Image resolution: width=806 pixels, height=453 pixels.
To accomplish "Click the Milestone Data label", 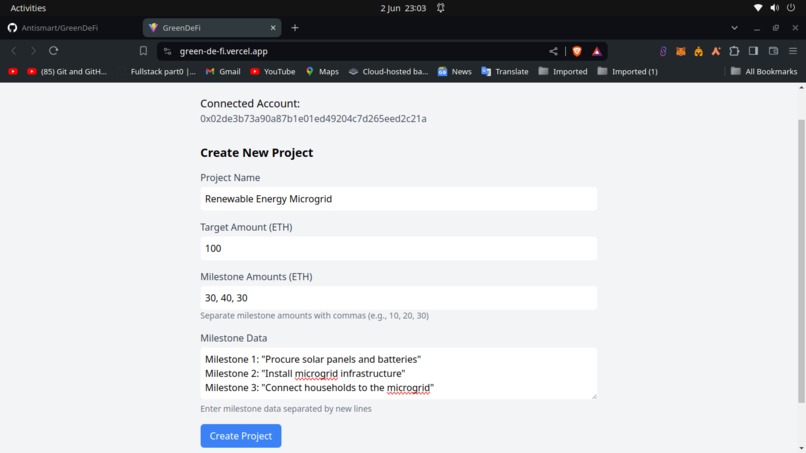I will [233, 338].
